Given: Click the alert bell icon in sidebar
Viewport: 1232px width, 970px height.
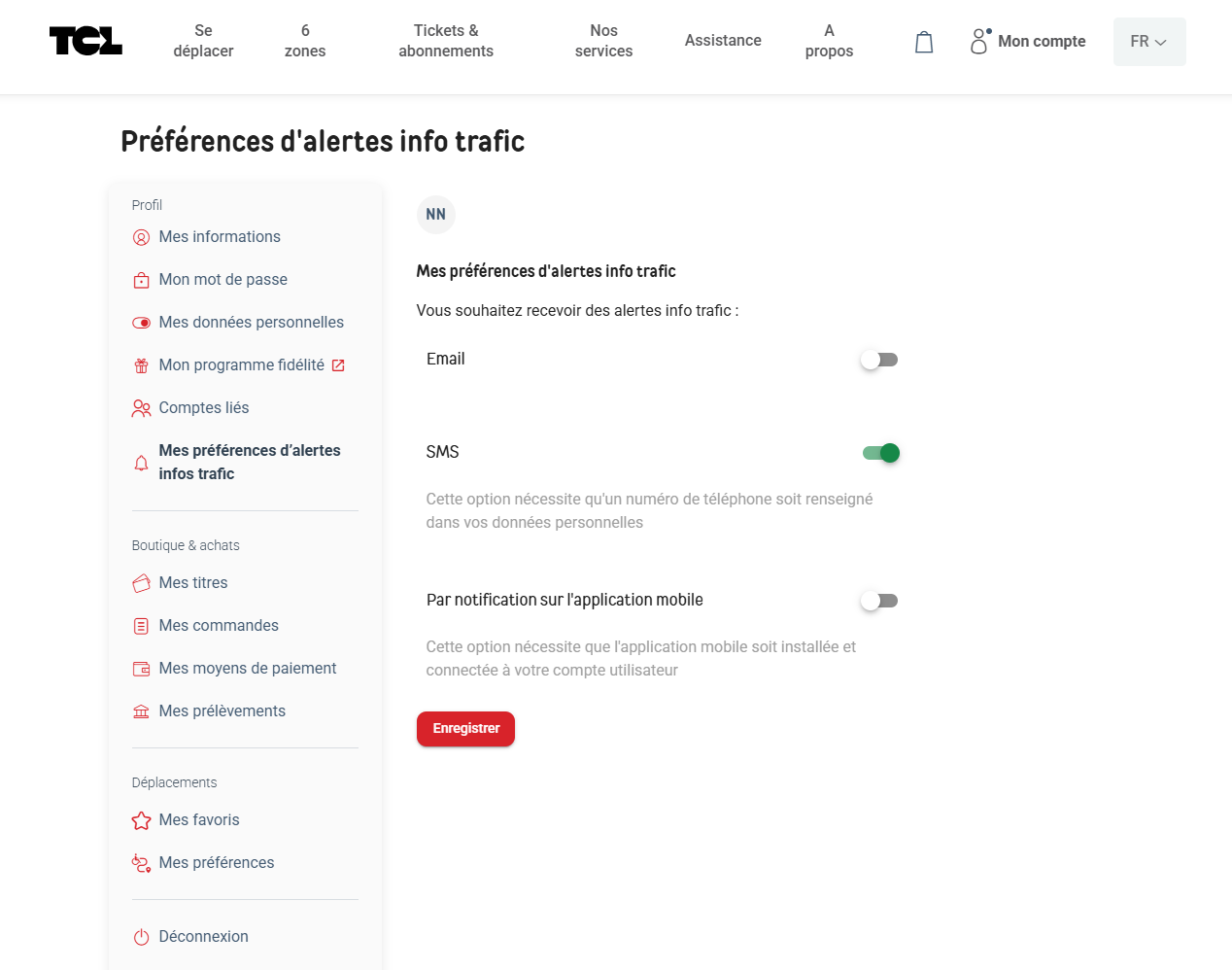Looking at the screenshot, I should [141, 463].
